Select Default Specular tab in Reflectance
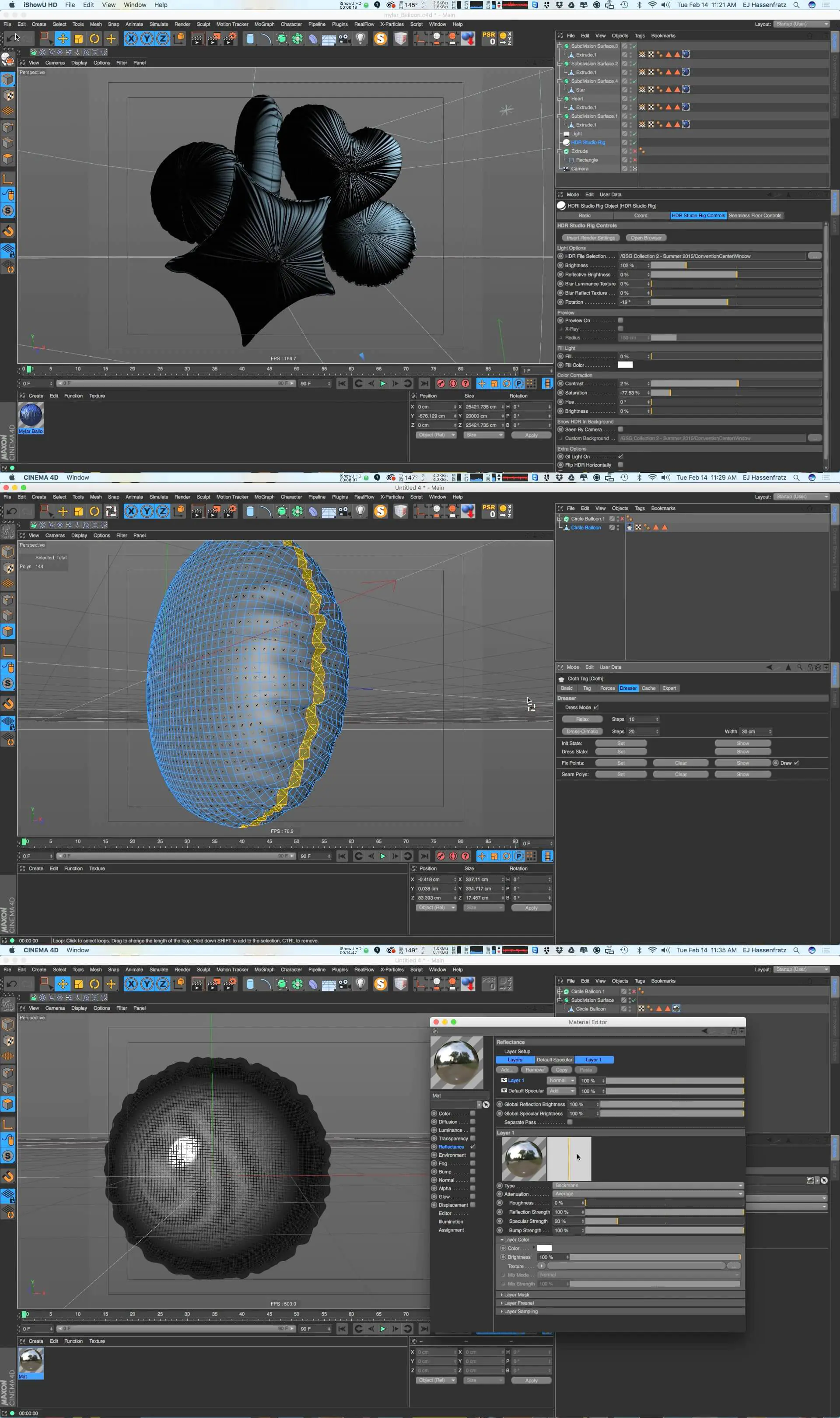Viewport: 840px width, 1418px height. coord(554,1059)
